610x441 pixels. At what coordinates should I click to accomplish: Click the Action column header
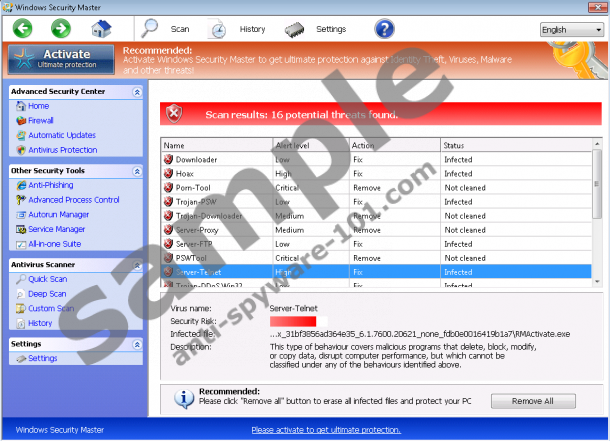coord(395,145)
